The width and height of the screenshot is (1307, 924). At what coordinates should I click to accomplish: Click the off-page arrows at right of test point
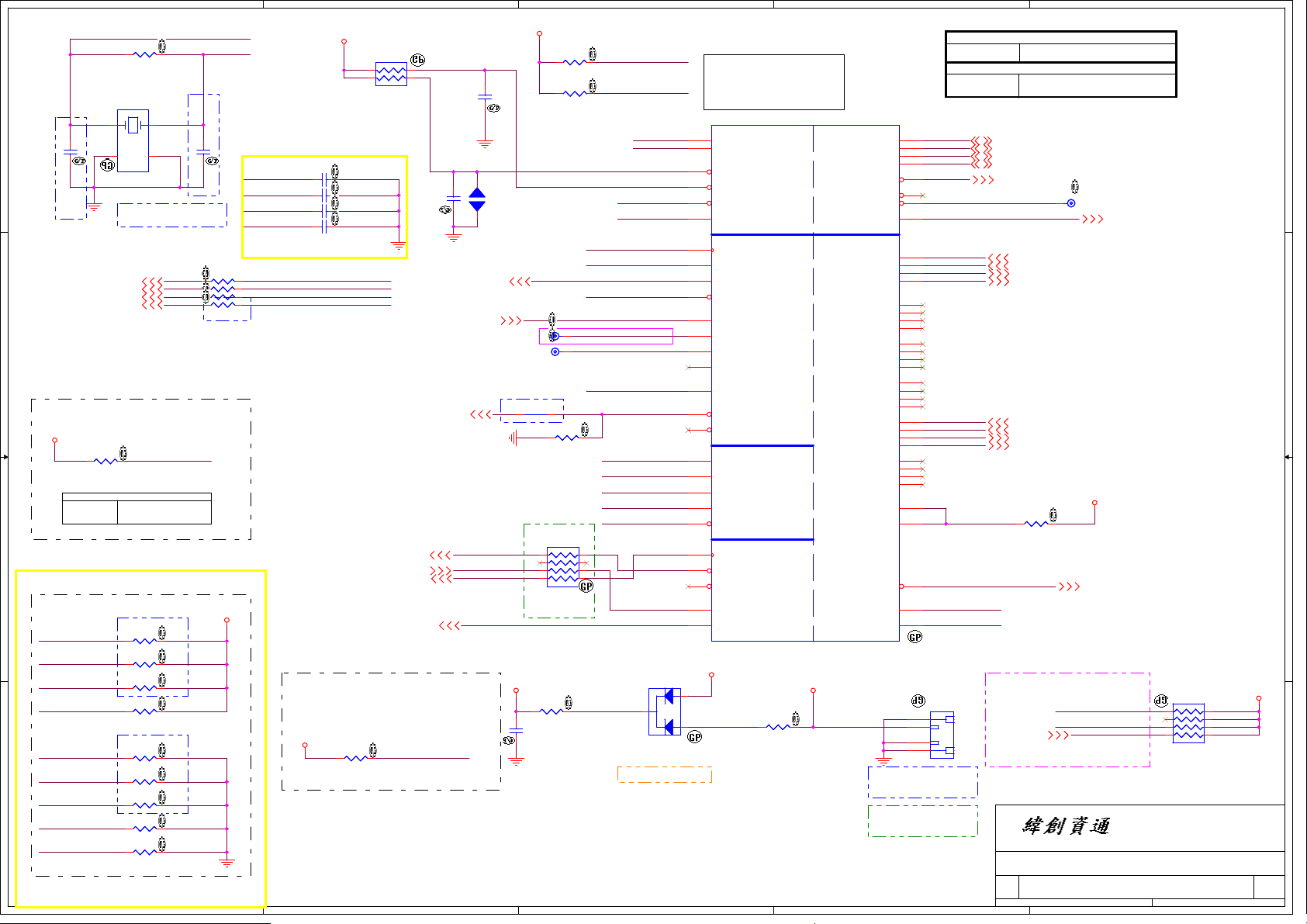pyautogui.click(x=1093, y=220)
